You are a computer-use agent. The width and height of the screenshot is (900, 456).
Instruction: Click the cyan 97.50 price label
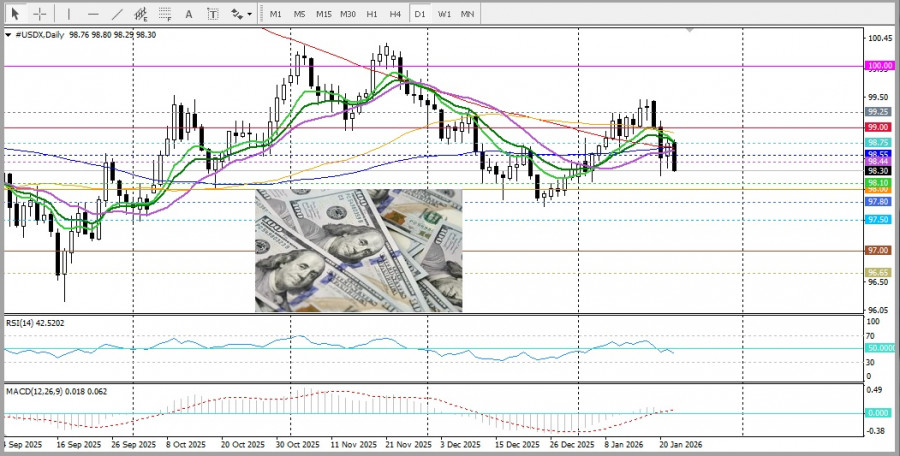(x=878, y=219)
